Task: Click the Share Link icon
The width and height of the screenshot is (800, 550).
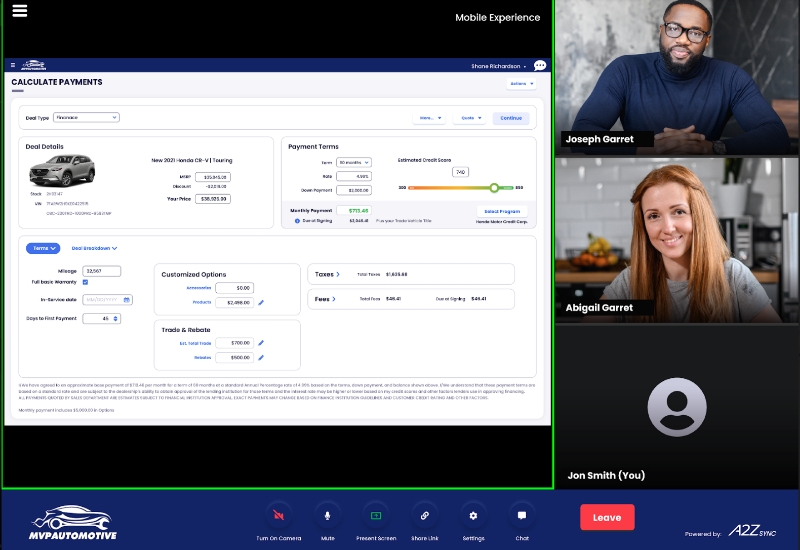Action: pyautogui.click(x=425, y=516)
